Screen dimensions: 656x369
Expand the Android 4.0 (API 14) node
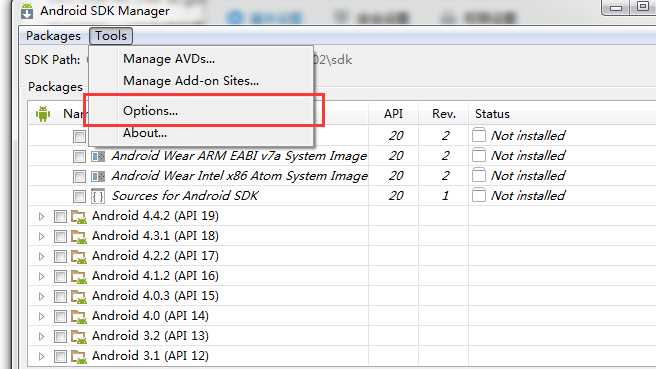coord(41,317)
